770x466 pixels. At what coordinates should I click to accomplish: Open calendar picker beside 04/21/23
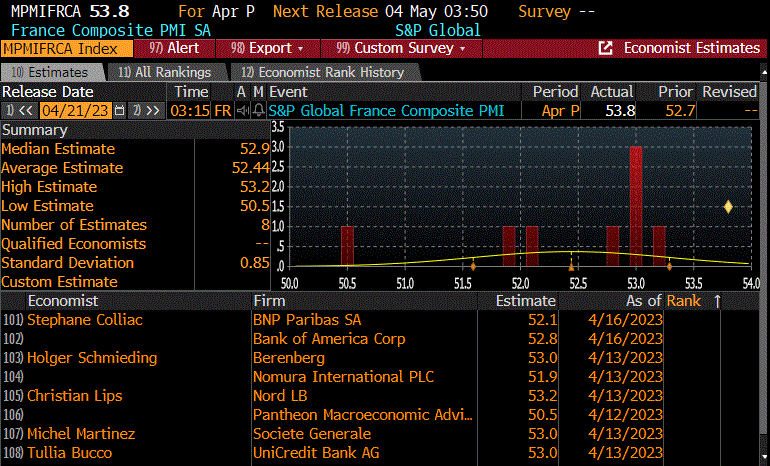[x=119, y=110]
